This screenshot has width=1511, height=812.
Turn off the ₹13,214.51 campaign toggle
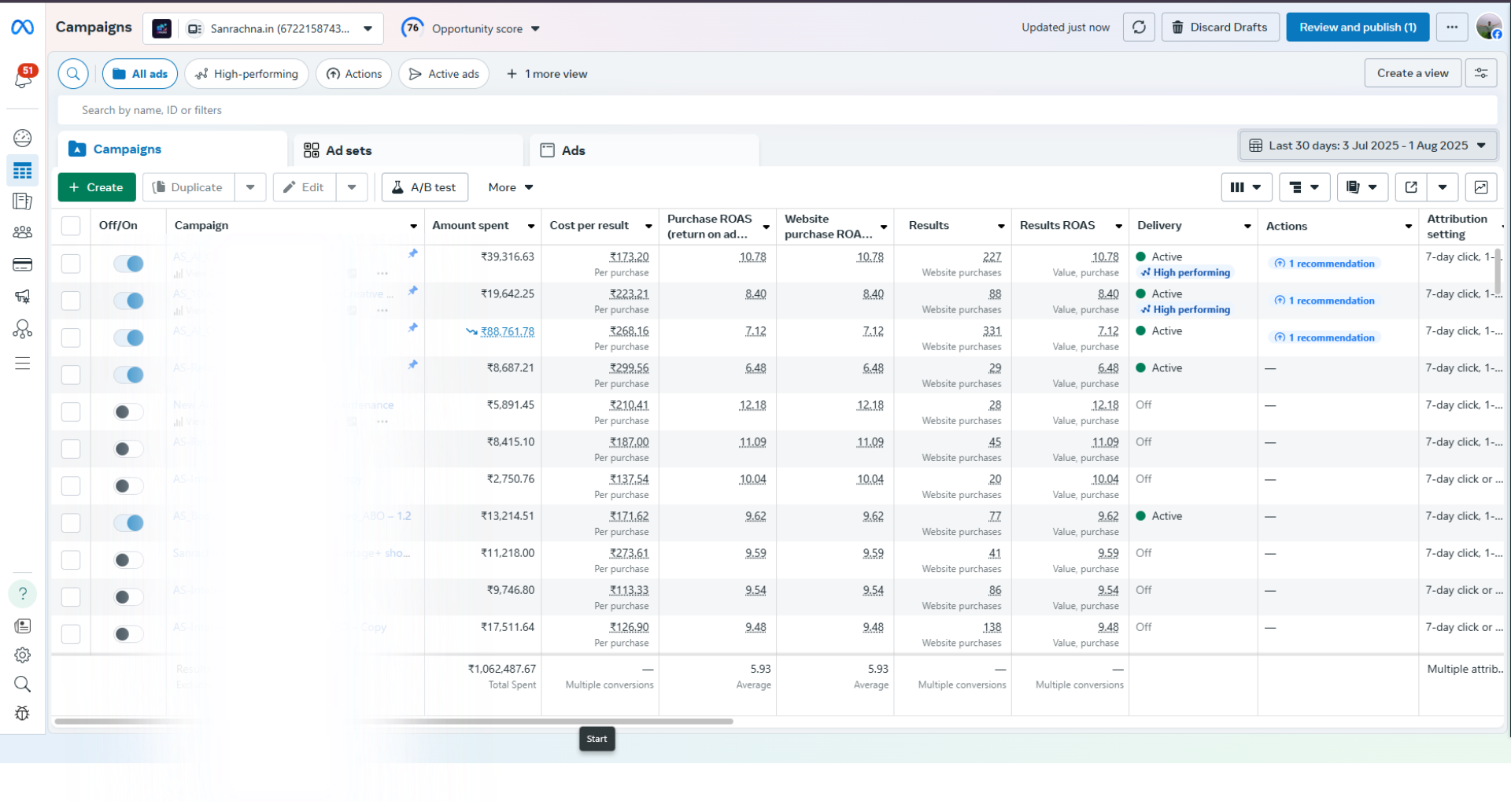coord(128,522)
